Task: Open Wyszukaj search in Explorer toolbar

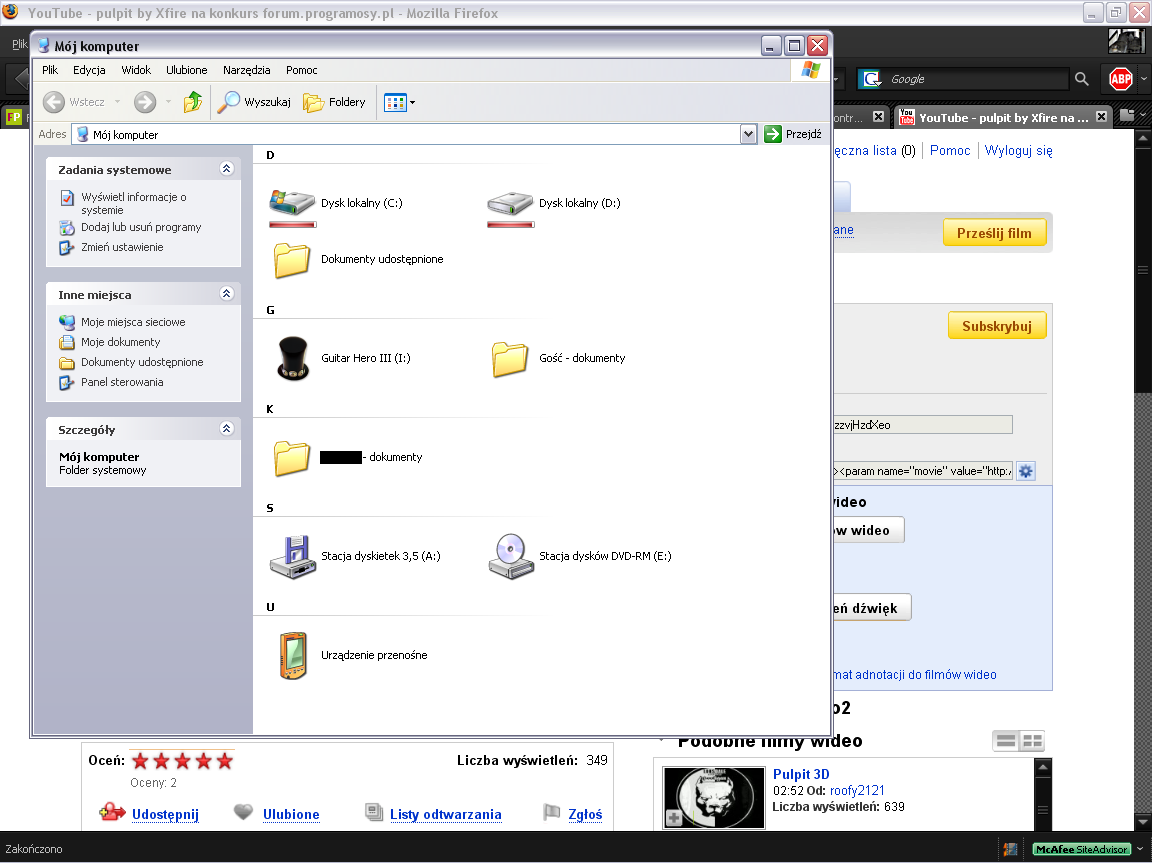Action: coord(254,102)
